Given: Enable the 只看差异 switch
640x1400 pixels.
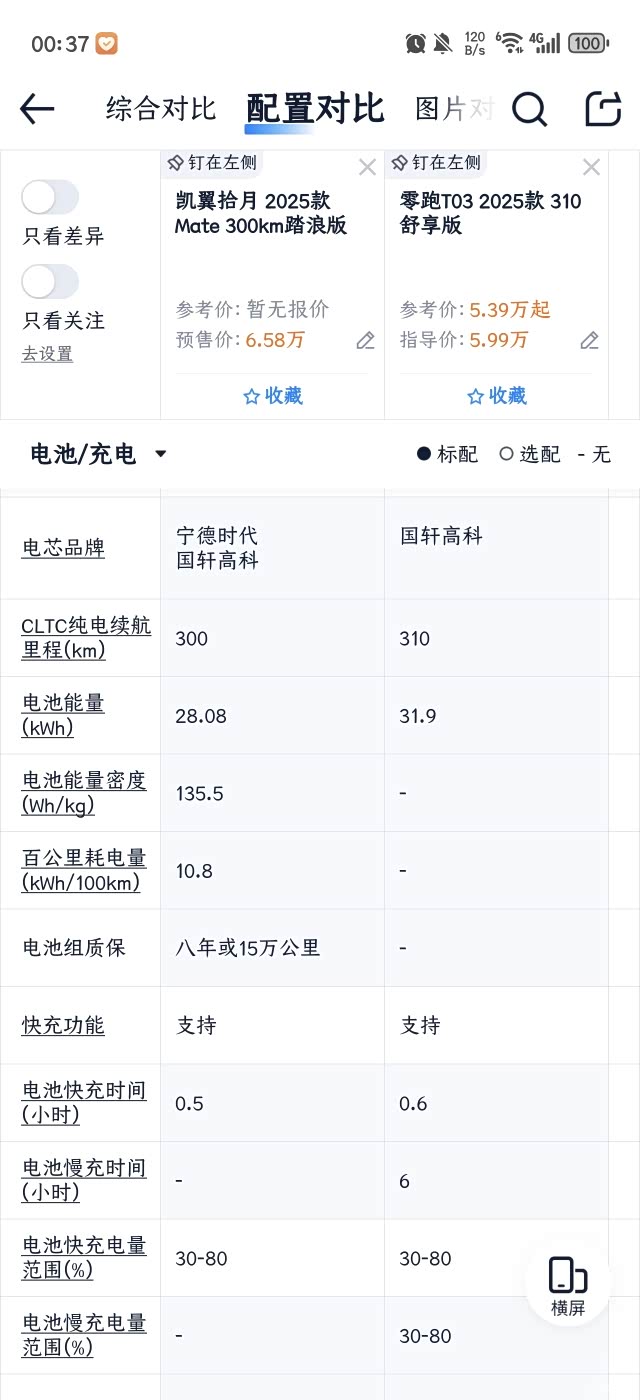Looking at the screenshot, I should [x=50, y=198].
